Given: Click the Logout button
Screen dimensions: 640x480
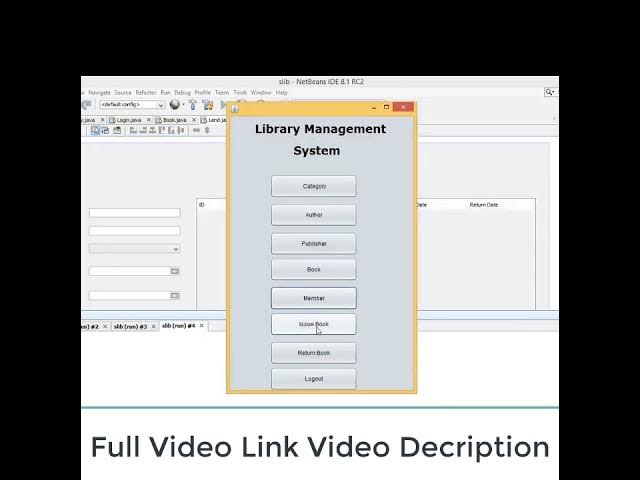Looking at the screenshot, I should click(x=314, y=379).
